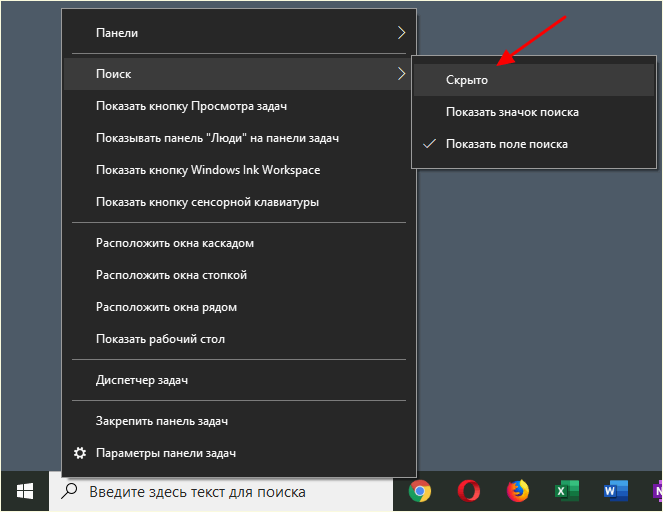This screenshot has height=512, width=663.
Task: Click the gear icon beside Параметры панели задач
Action: point(80,453)
